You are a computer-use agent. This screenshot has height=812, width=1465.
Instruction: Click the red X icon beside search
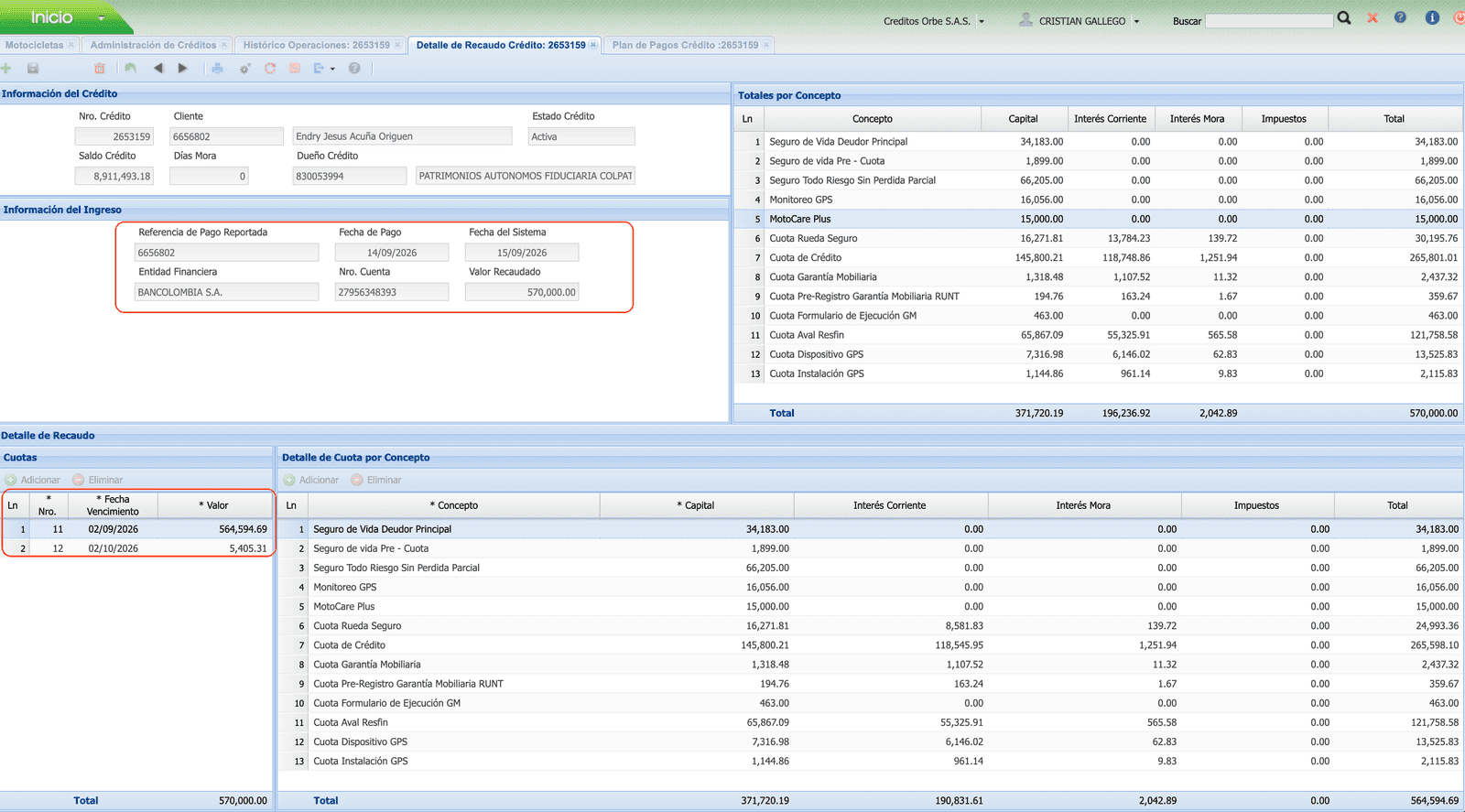1373,18
